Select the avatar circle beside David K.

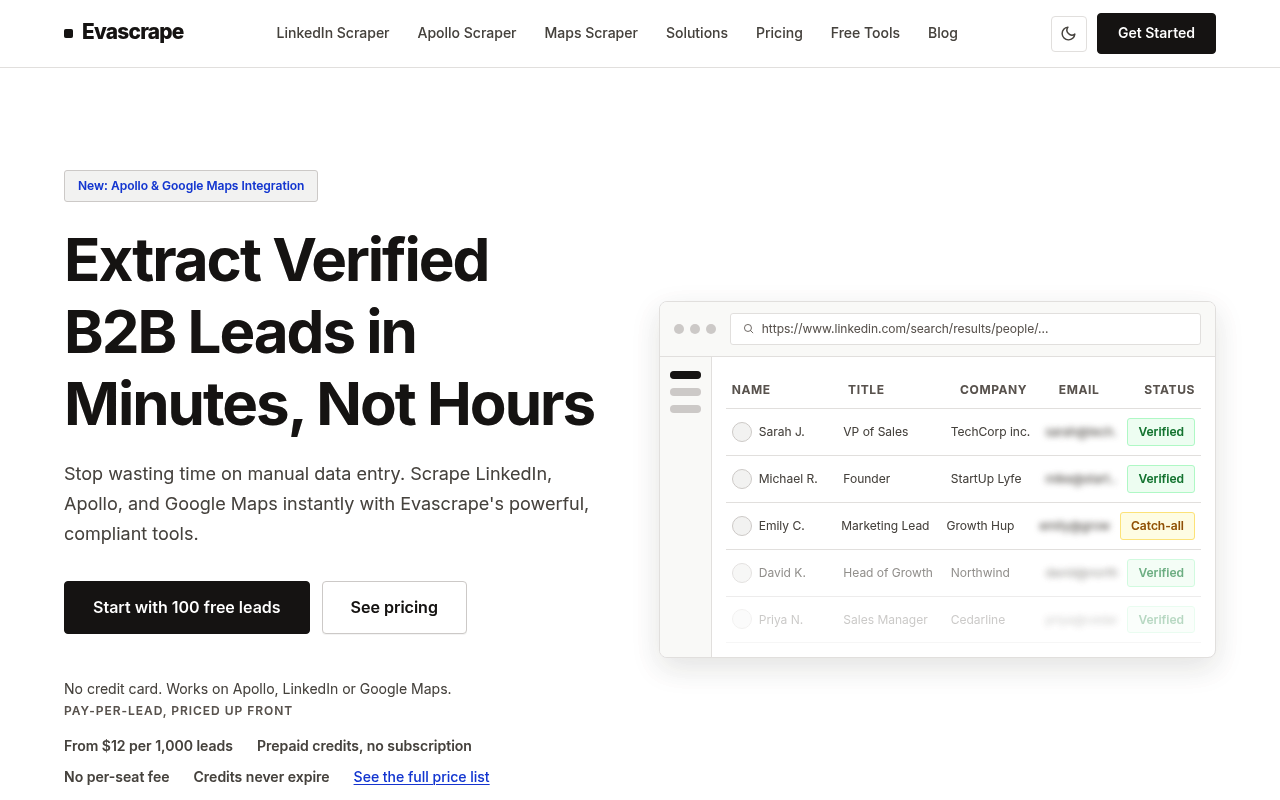coord(742,573)
